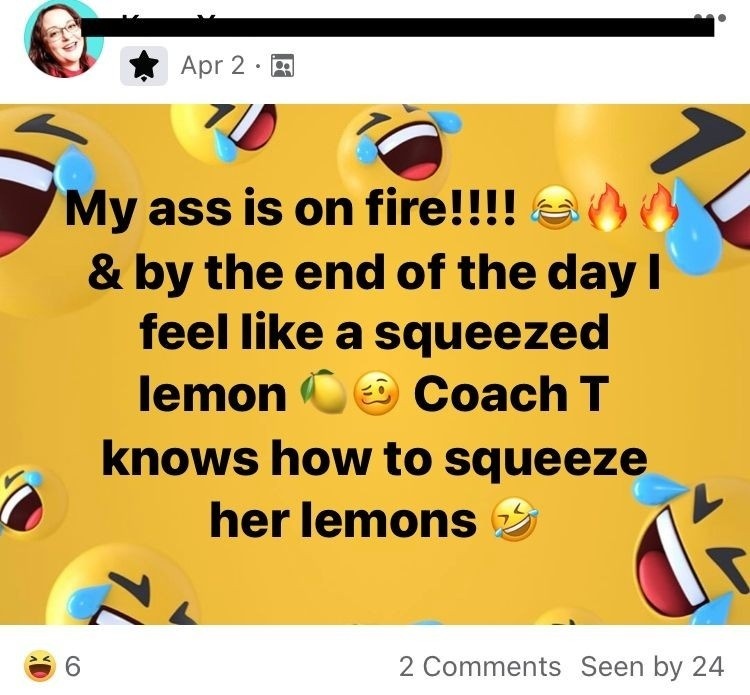This screenshot has width=750, height=695.
Task: Click the Haha reaction emoji icon
Action: click(x=38, y=666)
